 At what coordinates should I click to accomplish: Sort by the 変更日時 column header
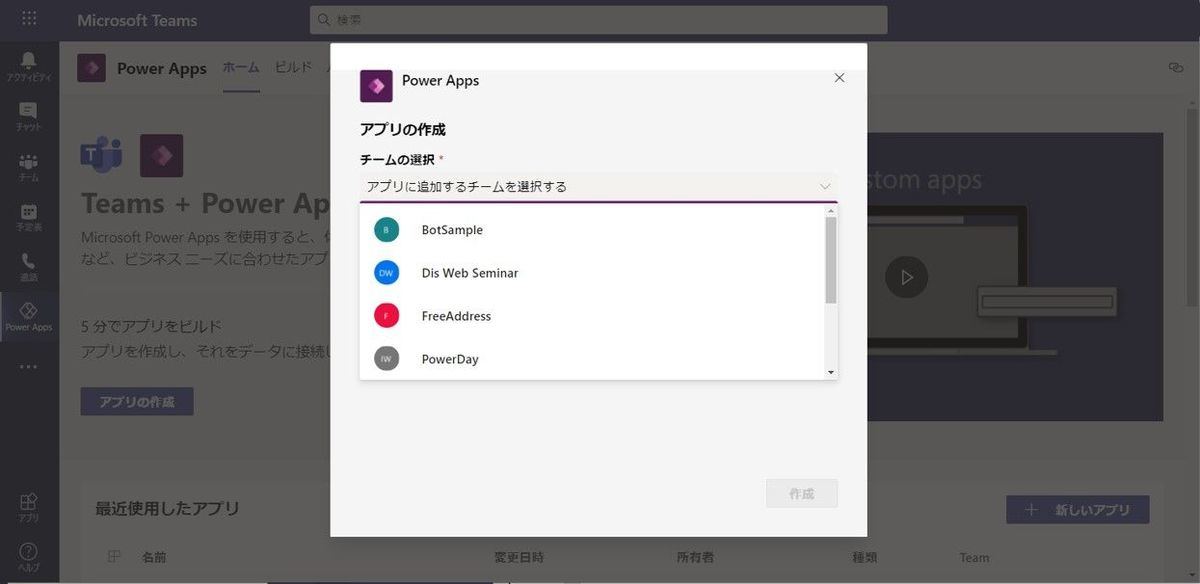point(519,558)
